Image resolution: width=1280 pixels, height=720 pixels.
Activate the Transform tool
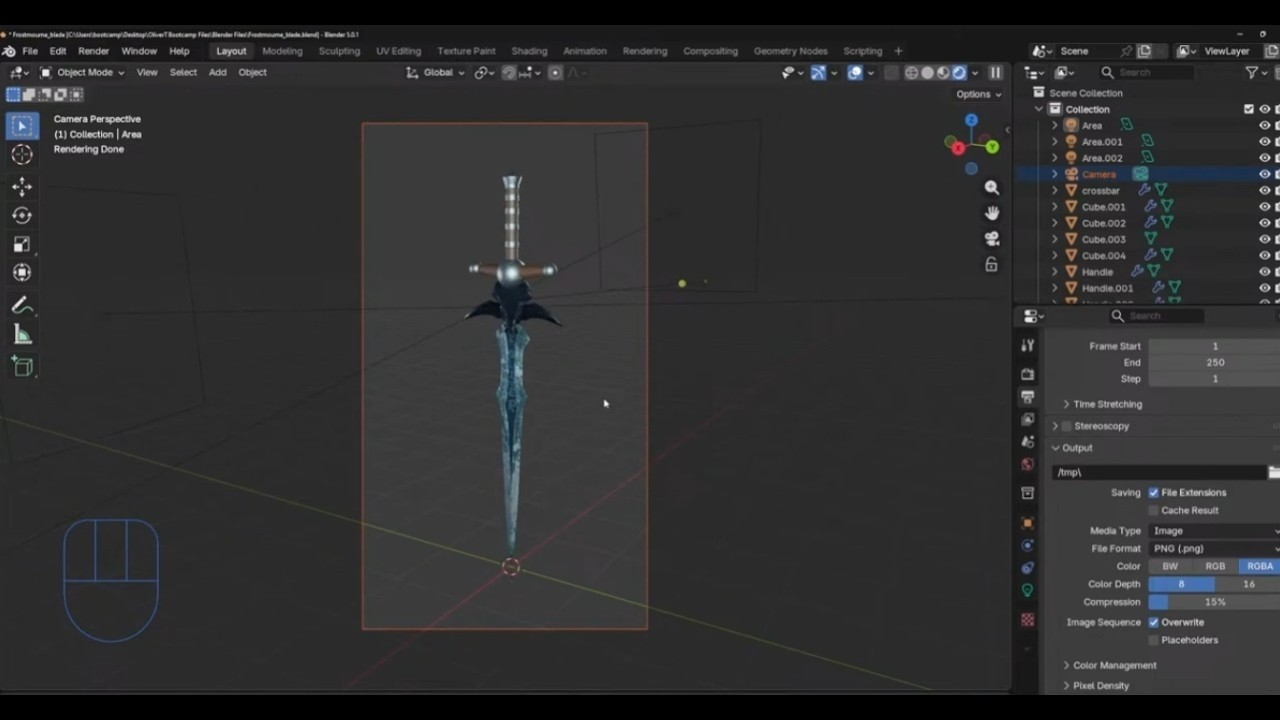tap(22, 272)
